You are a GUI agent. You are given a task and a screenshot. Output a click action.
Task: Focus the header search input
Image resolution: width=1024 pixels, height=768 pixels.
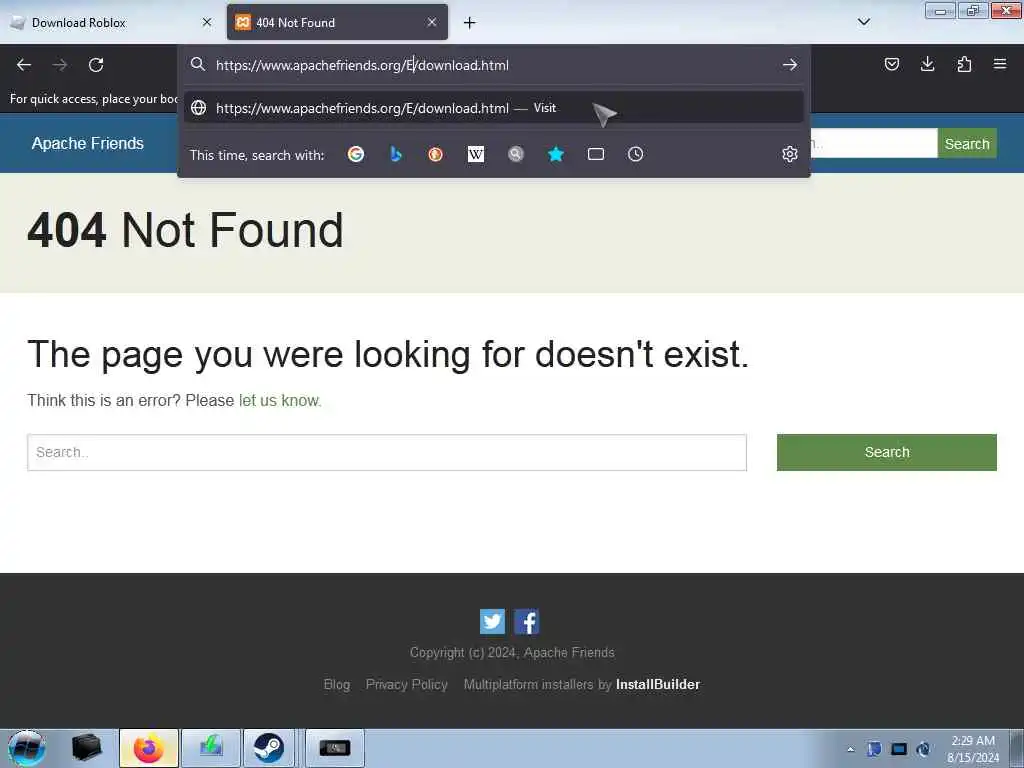874,143
